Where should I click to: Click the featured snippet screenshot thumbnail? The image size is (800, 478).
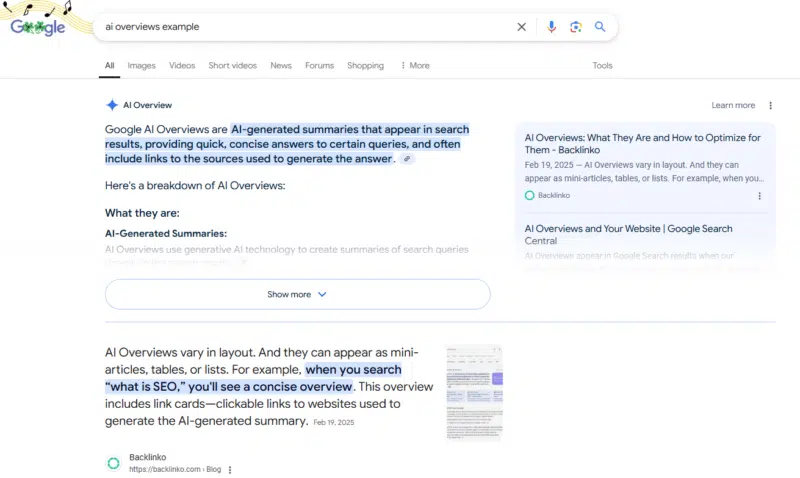474,393
